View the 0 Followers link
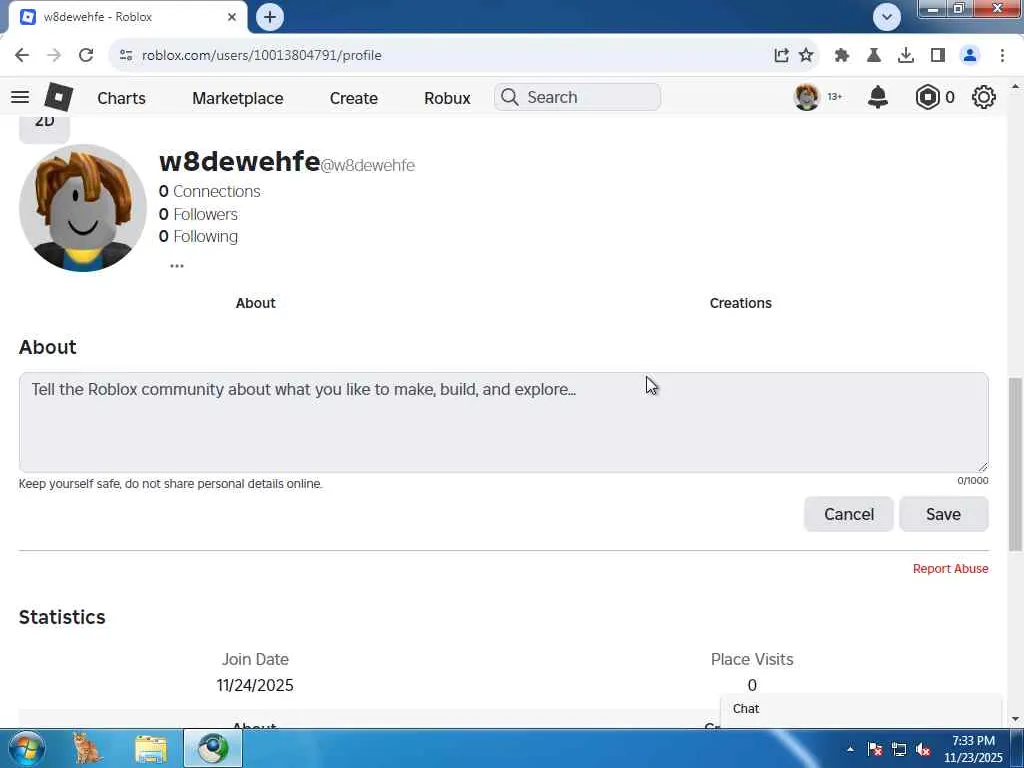Viewport: 1024px width, 768px height. pyautogui.click(x=198, y=214)
